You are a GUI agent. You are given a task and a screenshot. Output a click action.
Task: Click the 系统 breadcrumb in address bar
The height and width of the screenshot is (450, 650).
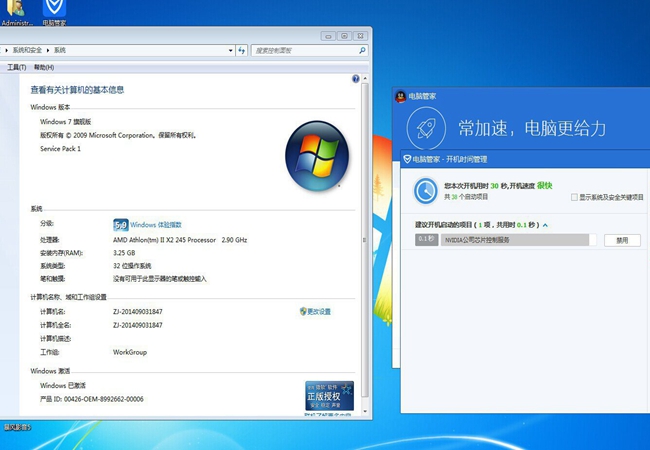click(60, 50)
